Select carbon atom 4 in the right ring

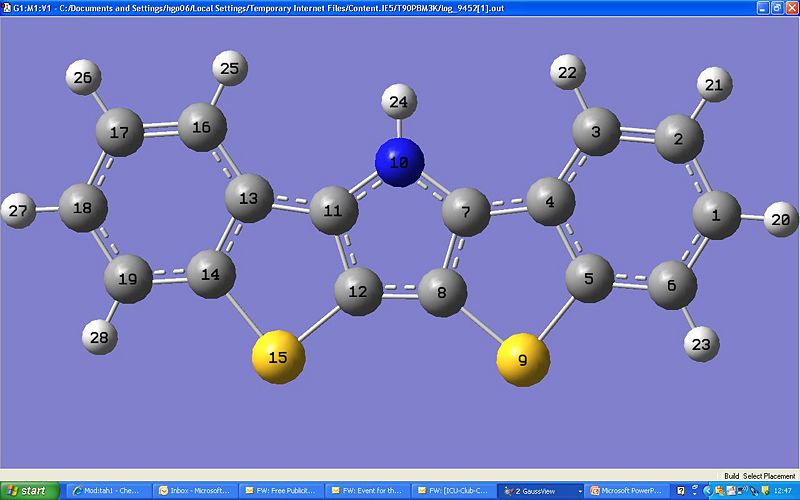[x=549, y=203]
